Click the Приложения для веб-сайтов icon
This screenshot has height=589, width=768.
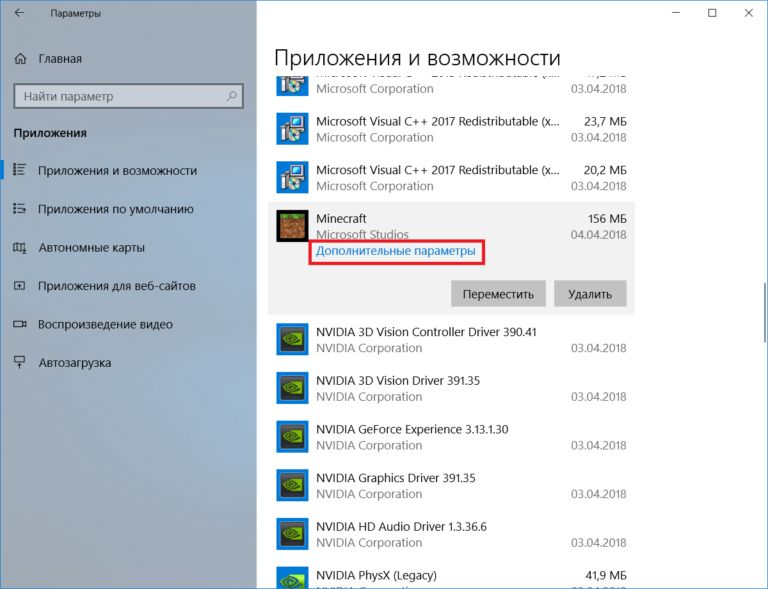pos(19,285)
